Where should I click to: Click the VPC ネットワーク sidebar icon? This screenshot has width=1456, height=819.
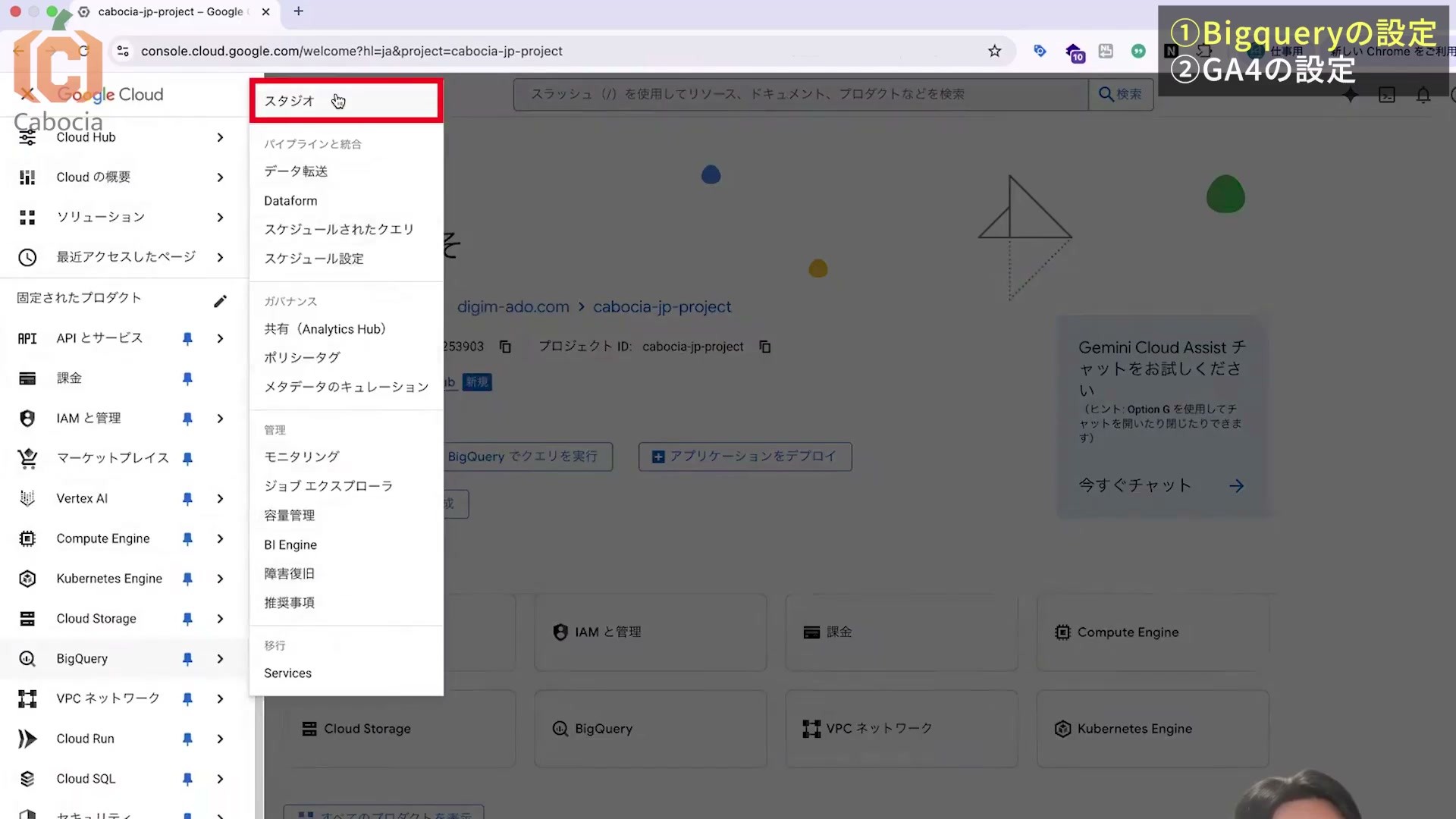point(27,698)
